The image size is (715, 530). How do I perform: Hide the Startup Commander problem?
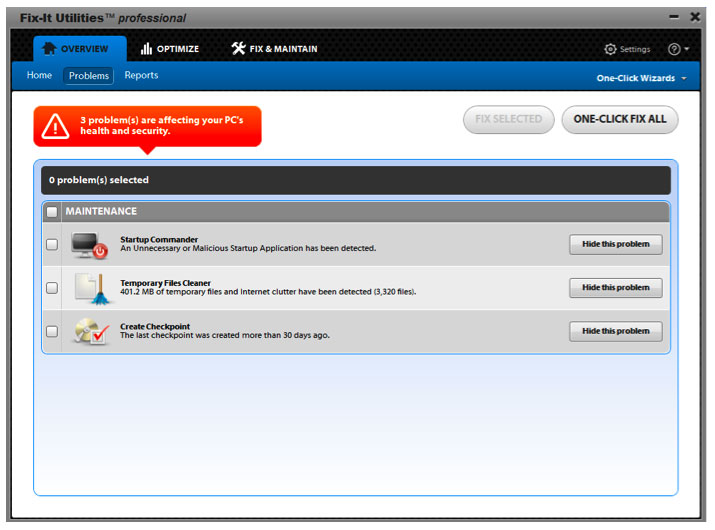616,244
